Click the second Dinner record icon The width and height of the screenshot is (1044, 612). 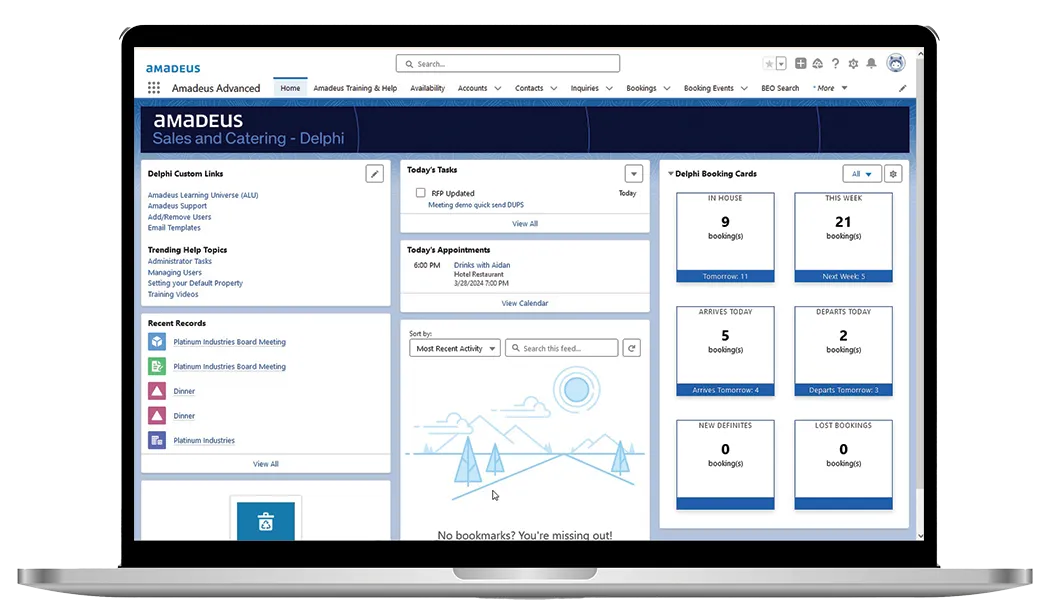[x=157, y=416]
